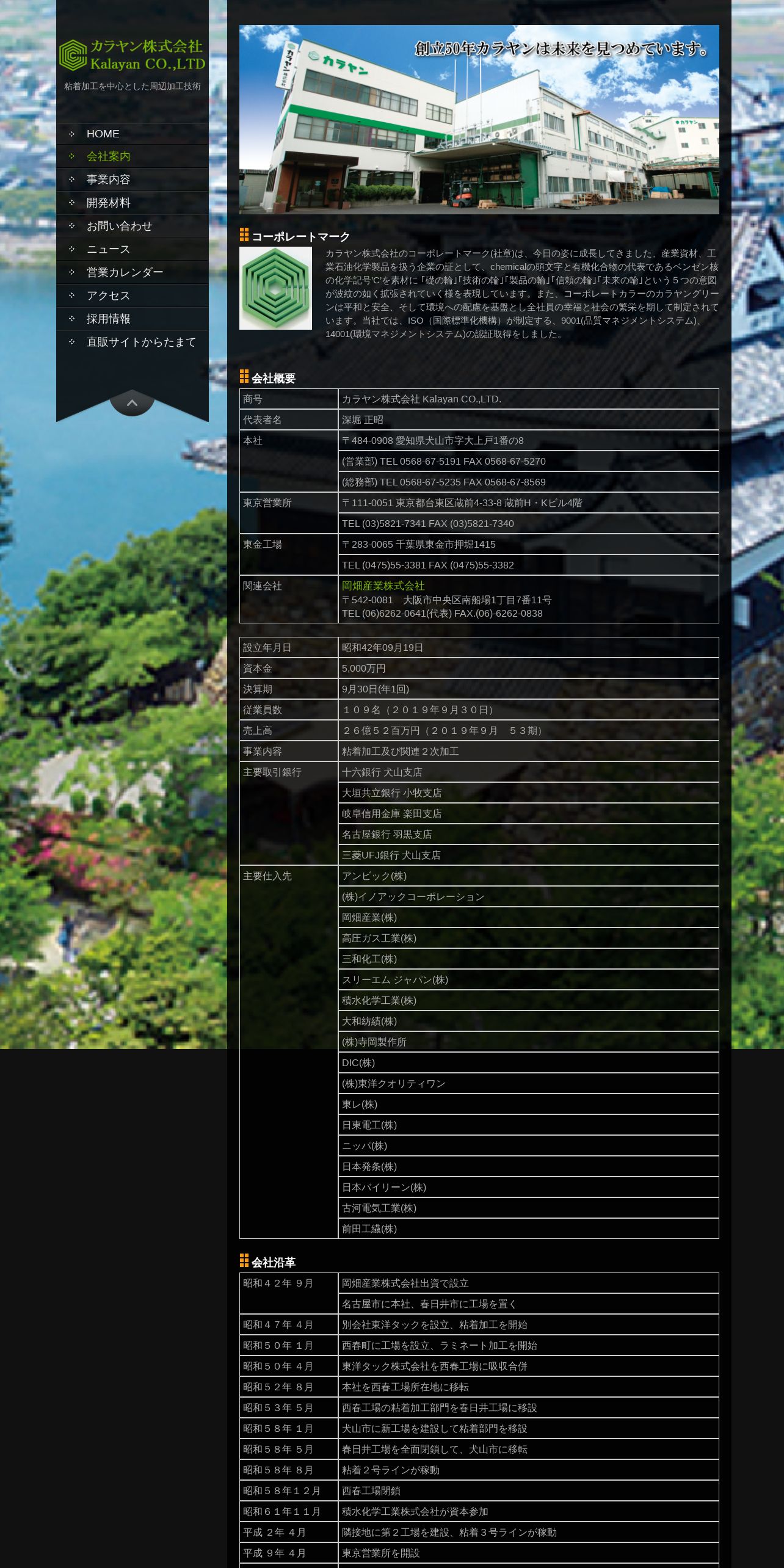
Task: Click the cell カラヤン株式会社 Kalayan CO.,LTD.
Action: [x=528, y=399]
